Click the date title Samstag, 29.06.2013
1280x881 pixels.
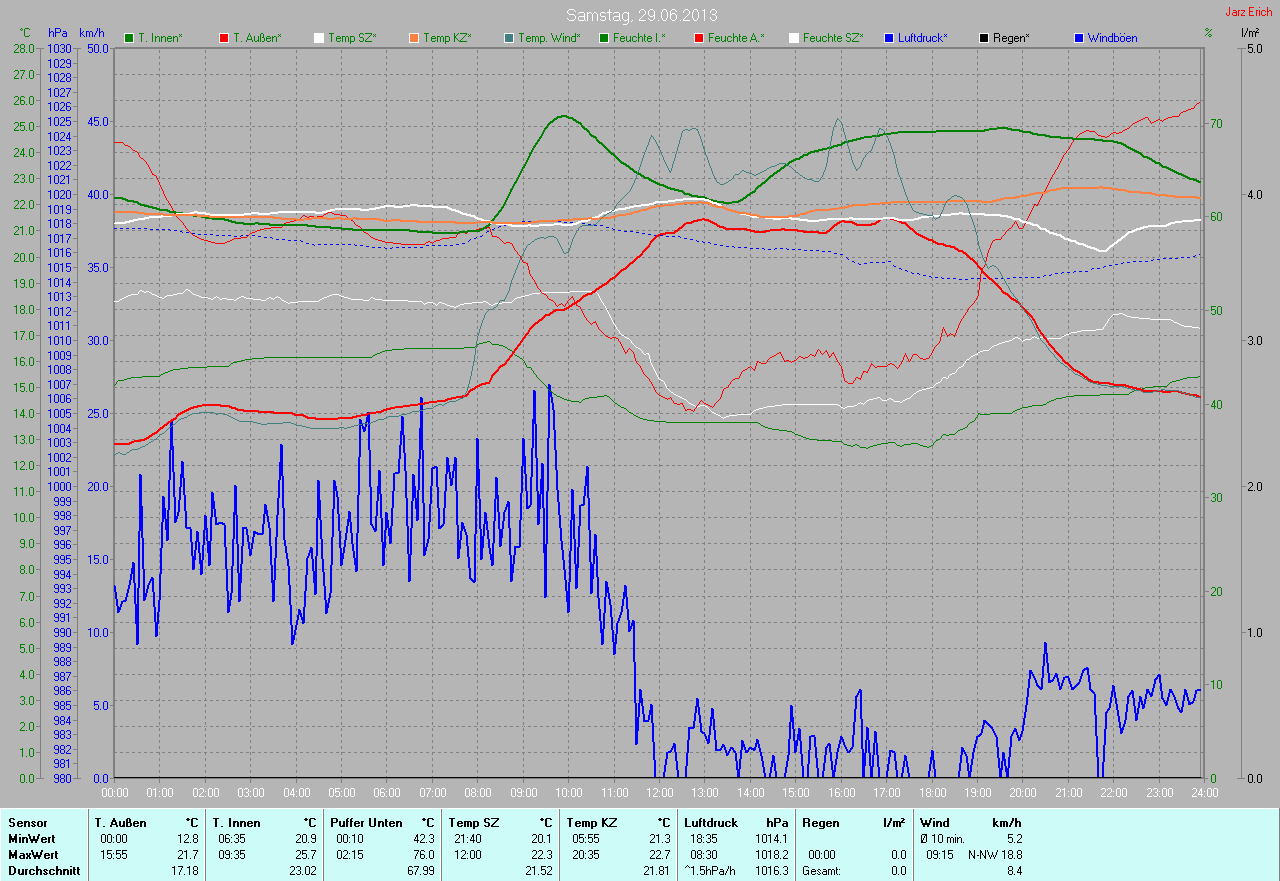(x=641, y=15)
